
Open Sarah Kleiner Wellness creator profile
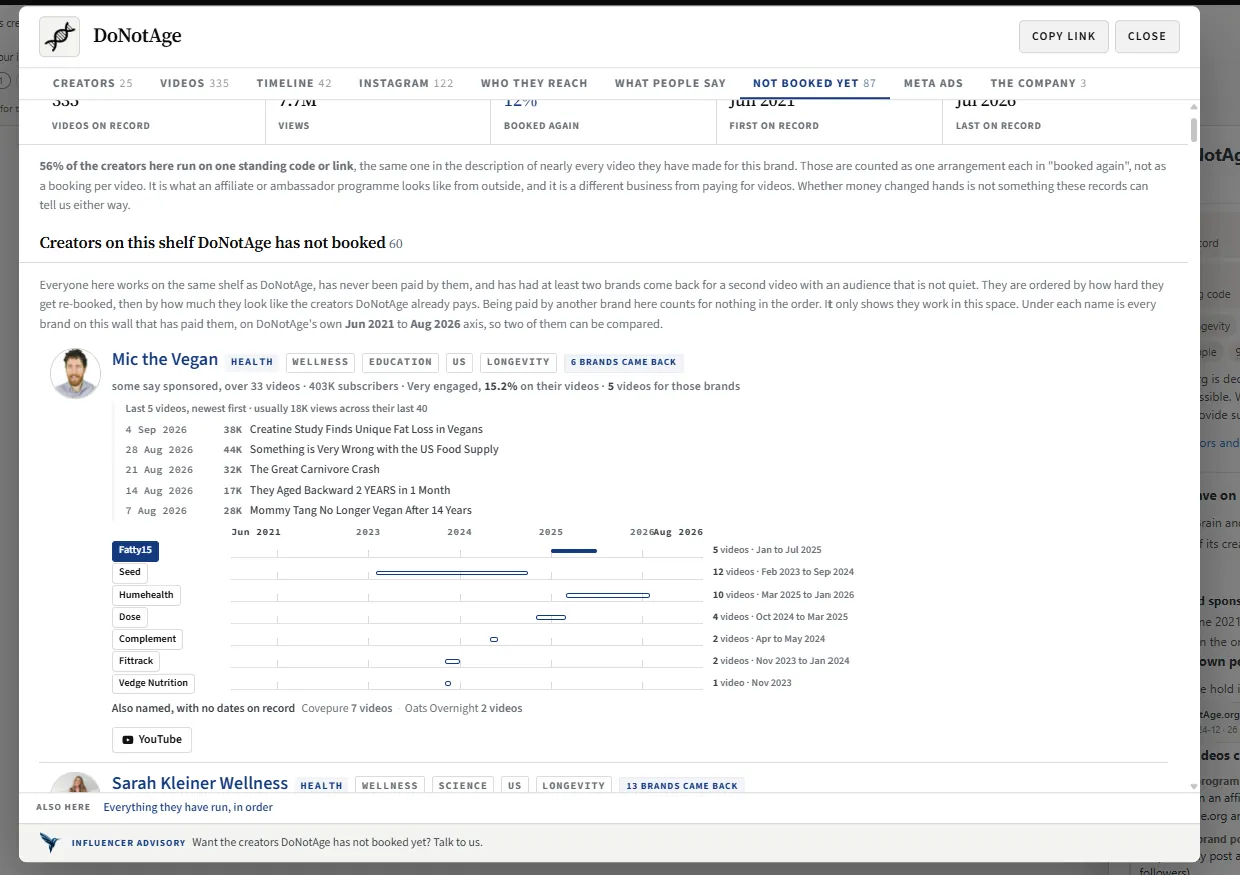point(200,783)
